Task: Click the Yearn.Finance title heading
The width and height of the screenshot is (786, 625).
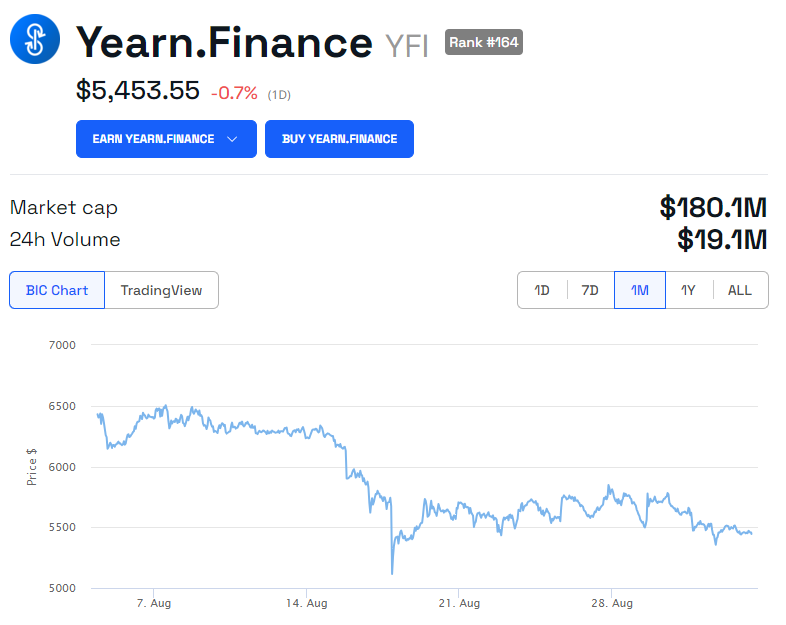Action: pyautogui.click(x=224, y=42)
